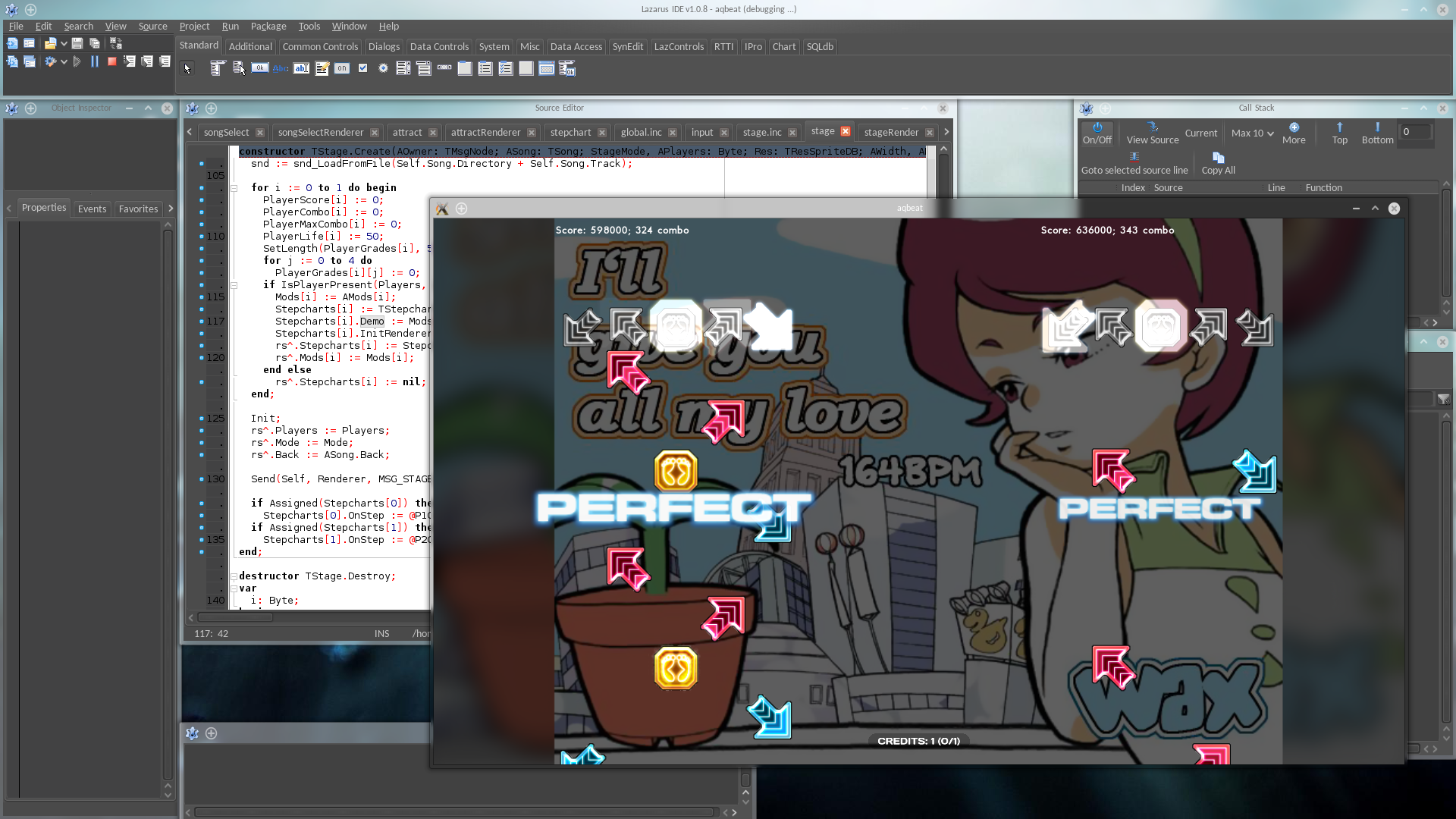Click View Source in Call Stack
Screen dimensions: 1456x819
click(1153, 133)
